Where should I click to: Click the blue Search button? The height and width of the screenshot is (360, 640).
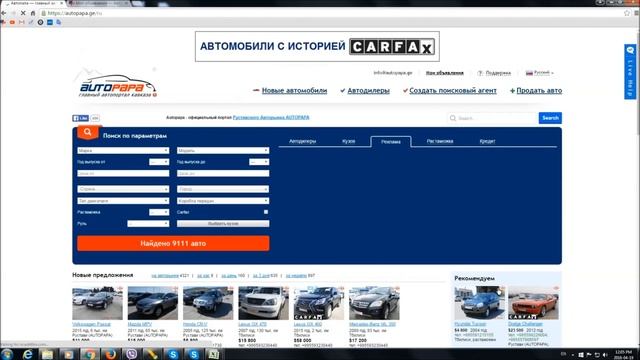[x=550, y=118]
